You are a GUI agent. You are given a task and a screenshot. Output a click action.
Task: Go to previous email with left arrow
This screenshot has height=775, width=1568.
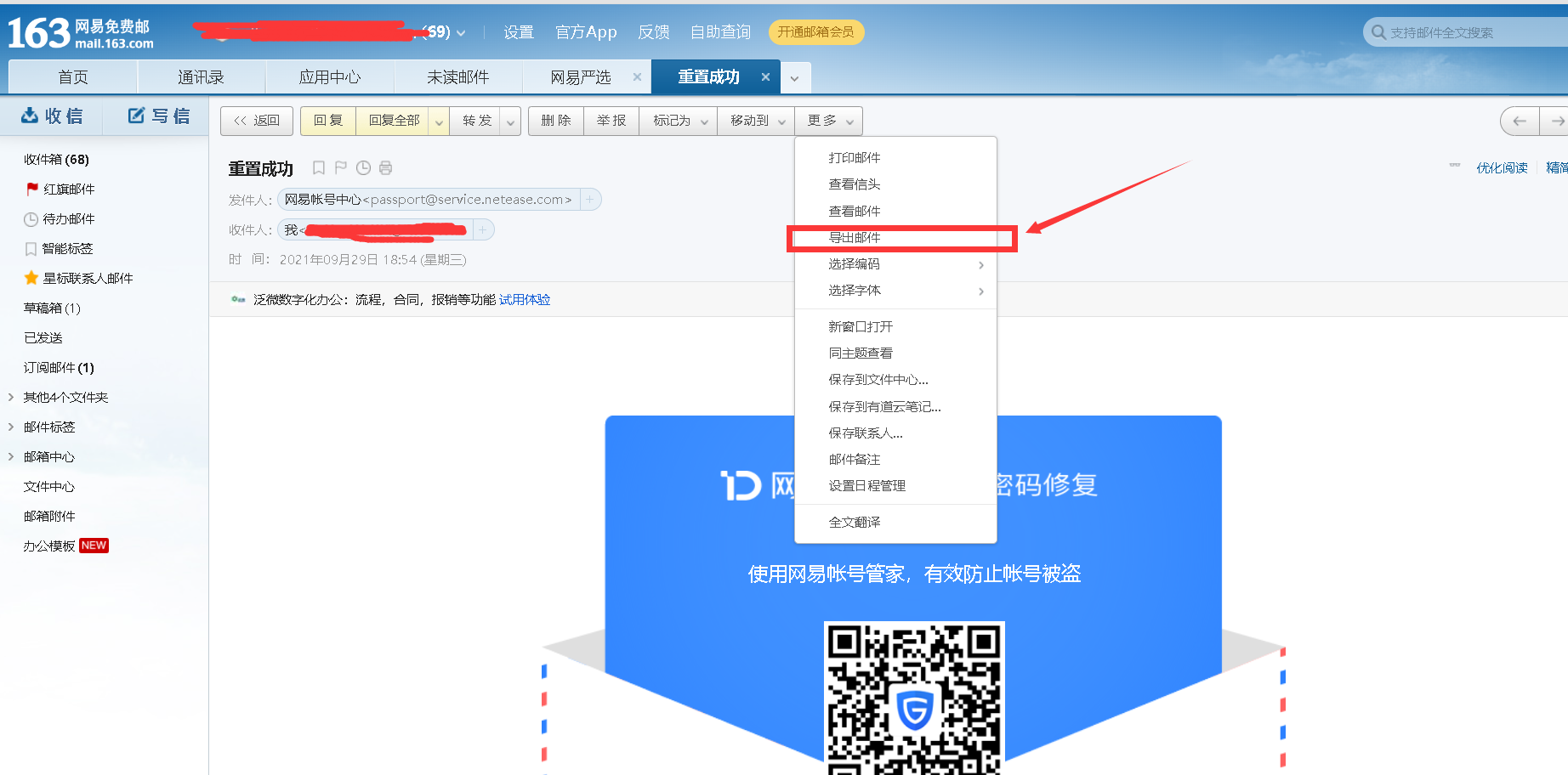1520,122
